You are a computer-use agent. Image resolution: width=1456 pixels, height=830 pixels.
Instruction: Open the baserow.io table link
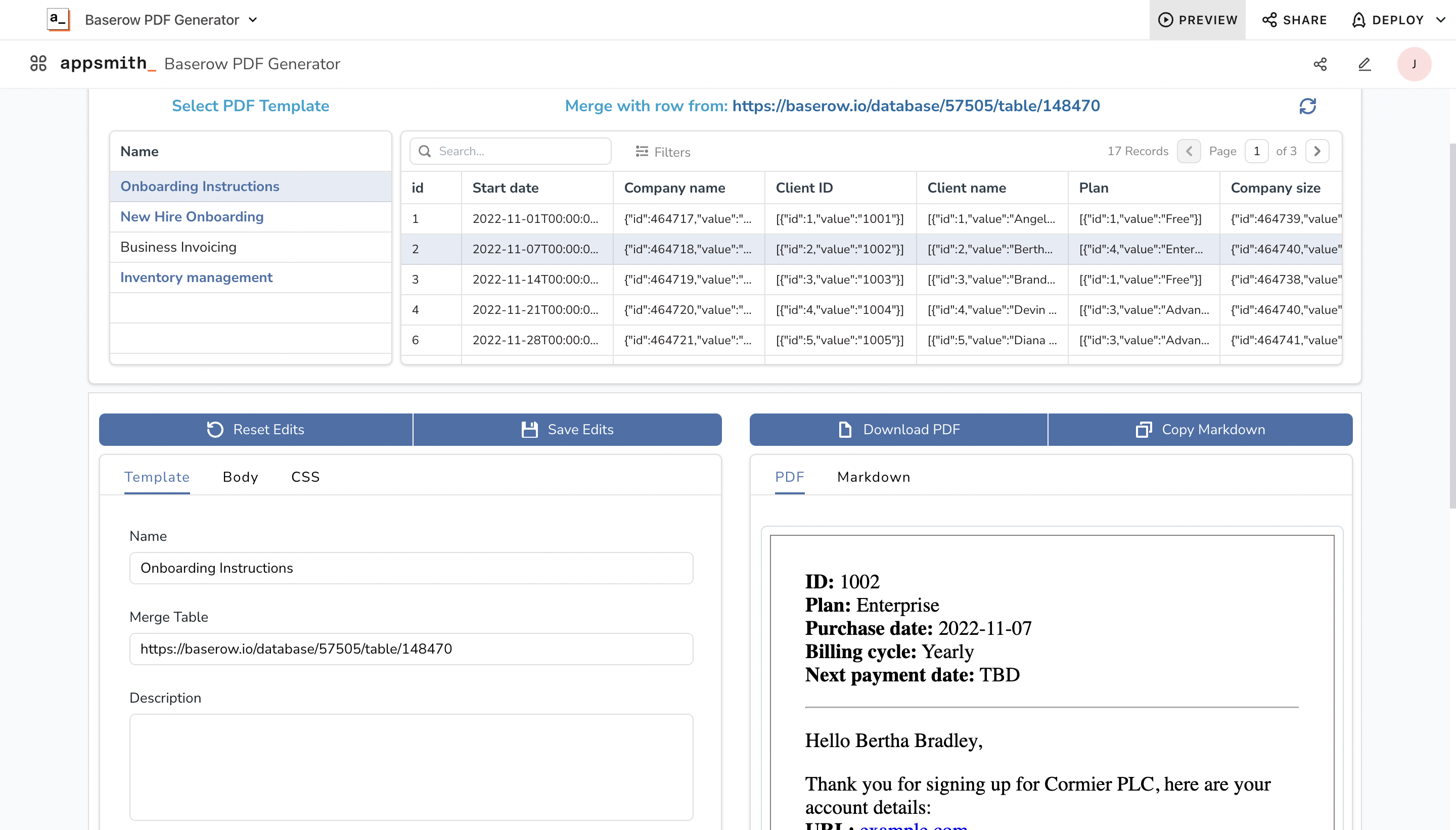[916, 106]
